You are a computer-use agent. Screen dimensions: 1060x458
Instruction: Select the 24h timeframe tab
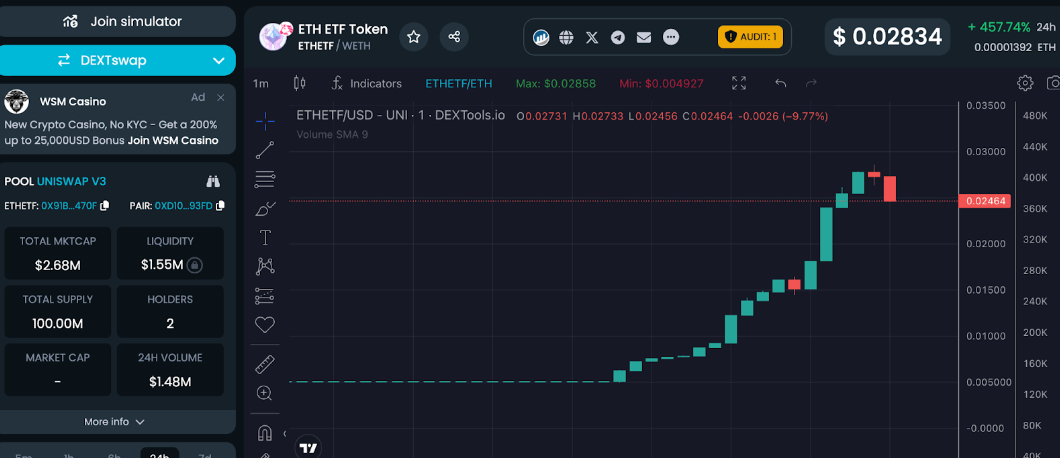159,454
